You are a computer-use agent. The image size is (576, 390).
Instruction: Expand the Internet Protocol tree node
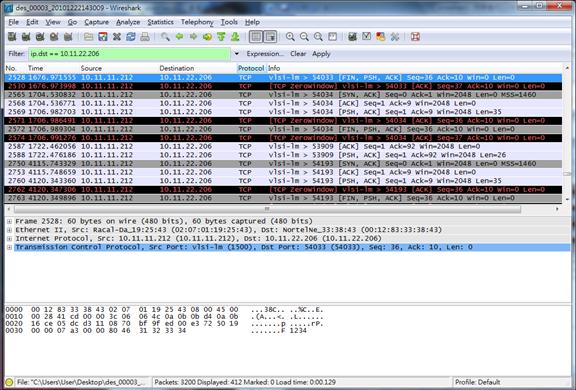click(x=10, y=239)
